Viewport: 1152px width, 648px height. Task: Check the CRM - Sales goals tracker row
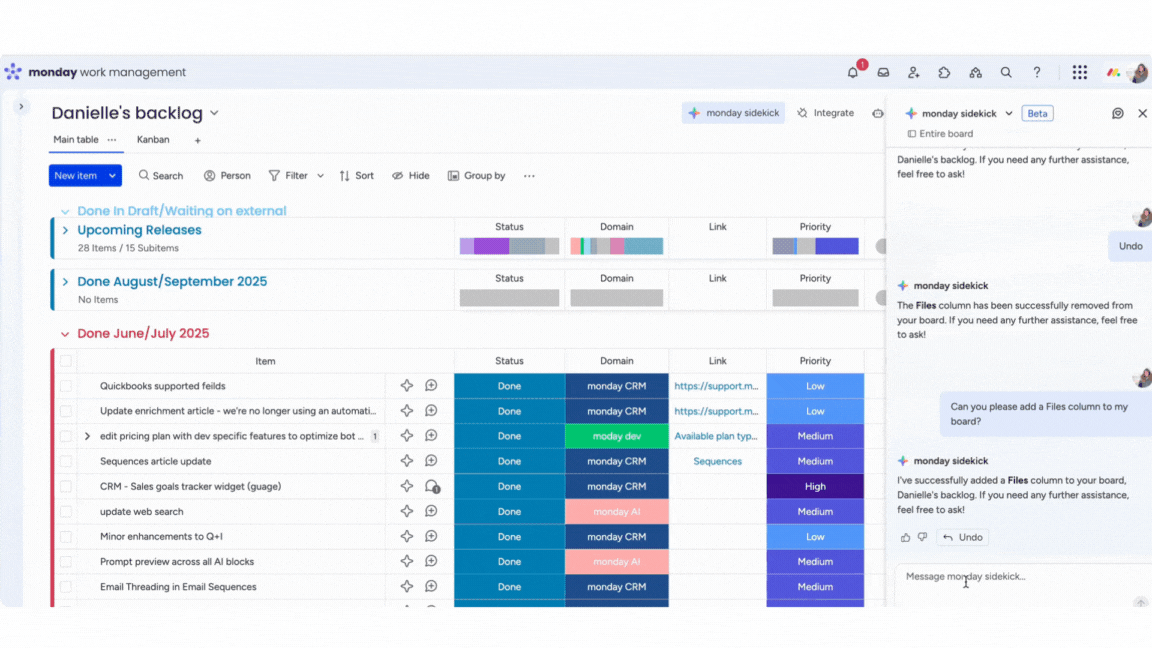[x=66, y=486]
